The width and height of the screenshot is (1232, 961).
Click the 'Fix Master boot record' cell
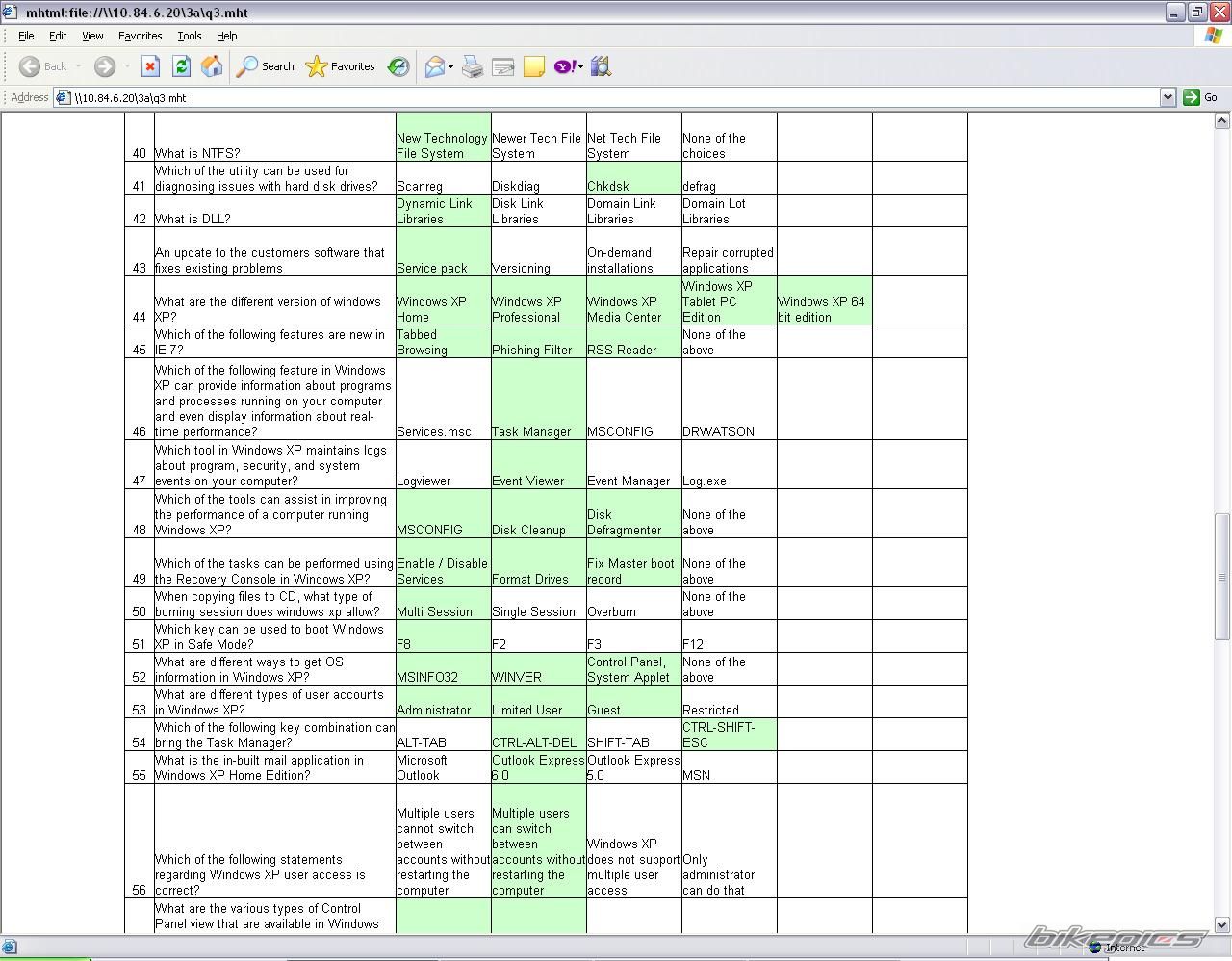633,562
